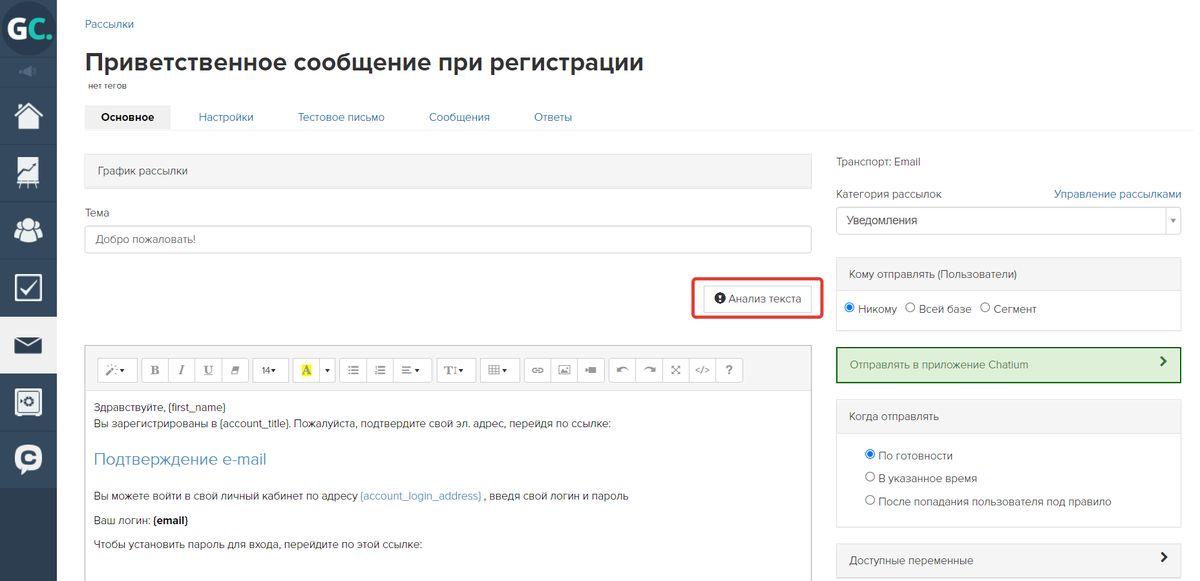Click the Подтверждение e-mail link
Viewport: 1200px width, 581px height.
(x=180, y=460)
